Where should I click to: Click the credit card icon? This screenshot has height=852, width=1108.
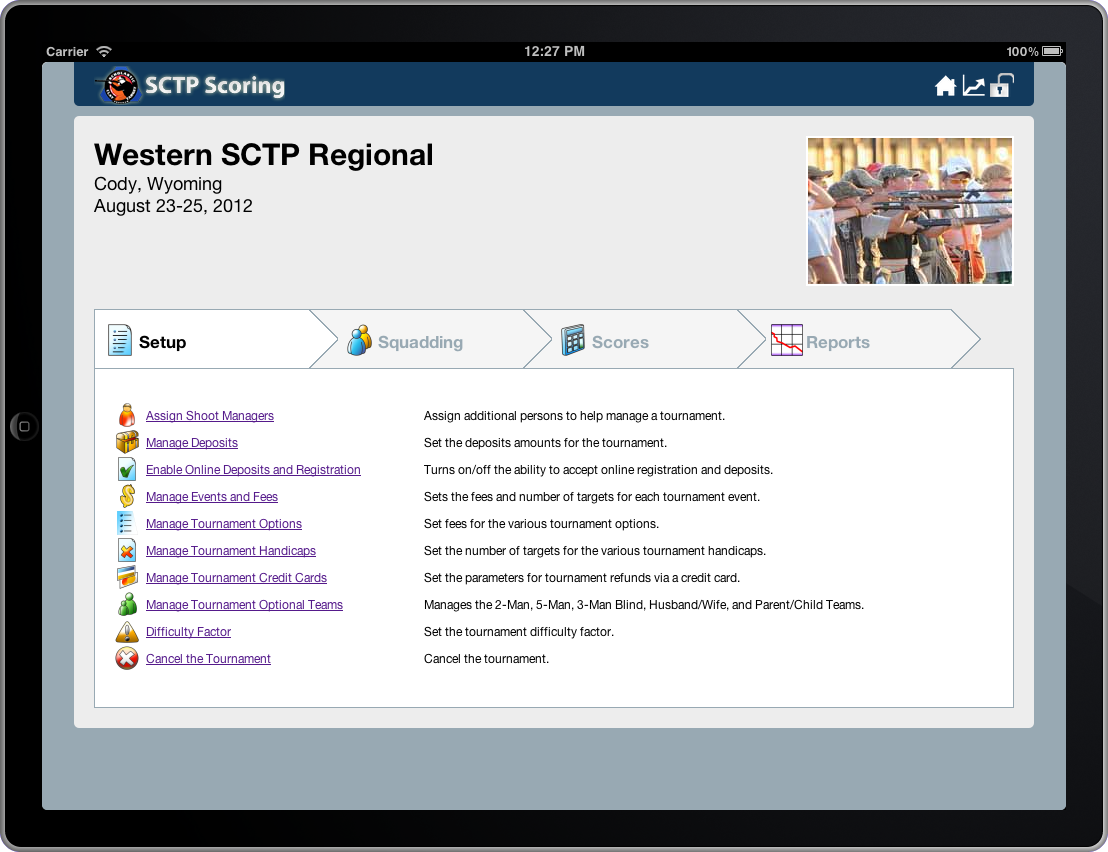coord(127,578)
